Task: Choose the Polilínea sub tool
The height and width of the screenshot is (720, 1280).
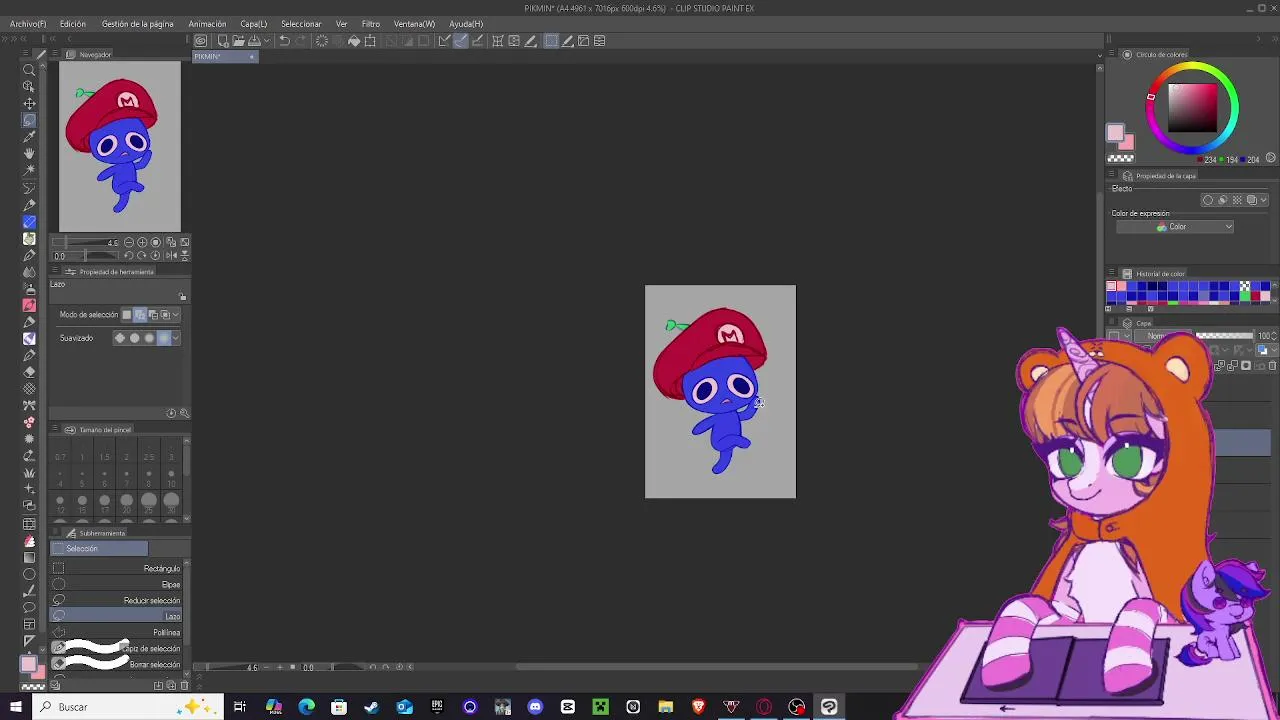Action: click(x=116, y=633)
